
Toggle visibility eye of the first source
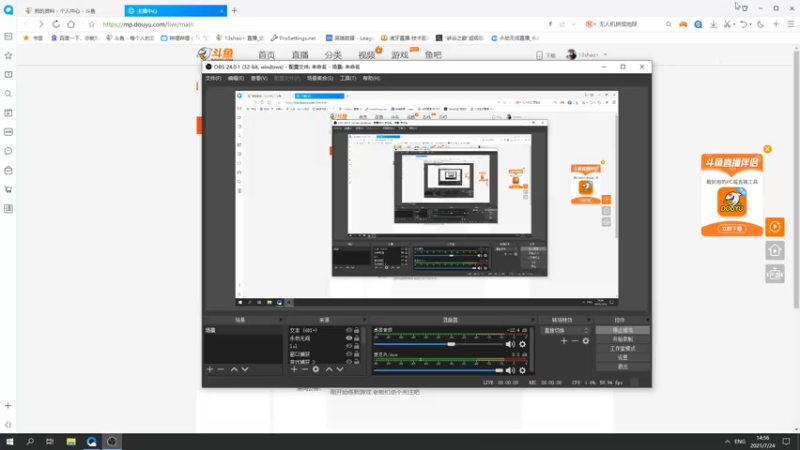pos(349,330)
